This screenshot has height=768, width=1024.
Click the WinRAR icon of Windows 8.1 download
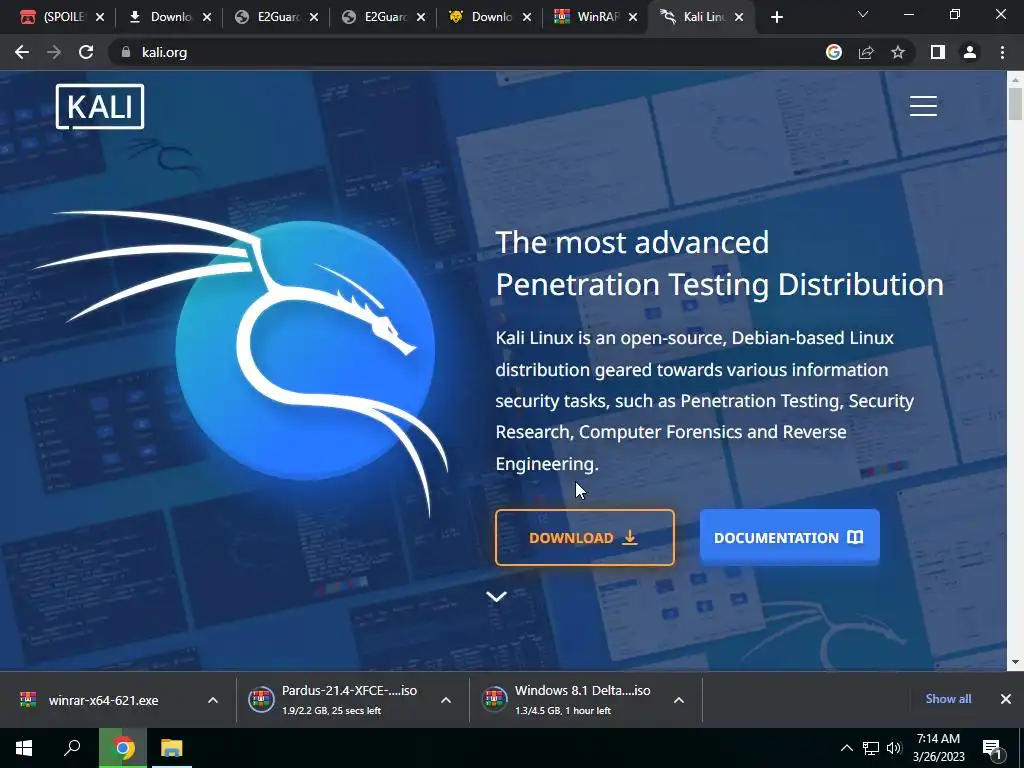pos(494,700)
